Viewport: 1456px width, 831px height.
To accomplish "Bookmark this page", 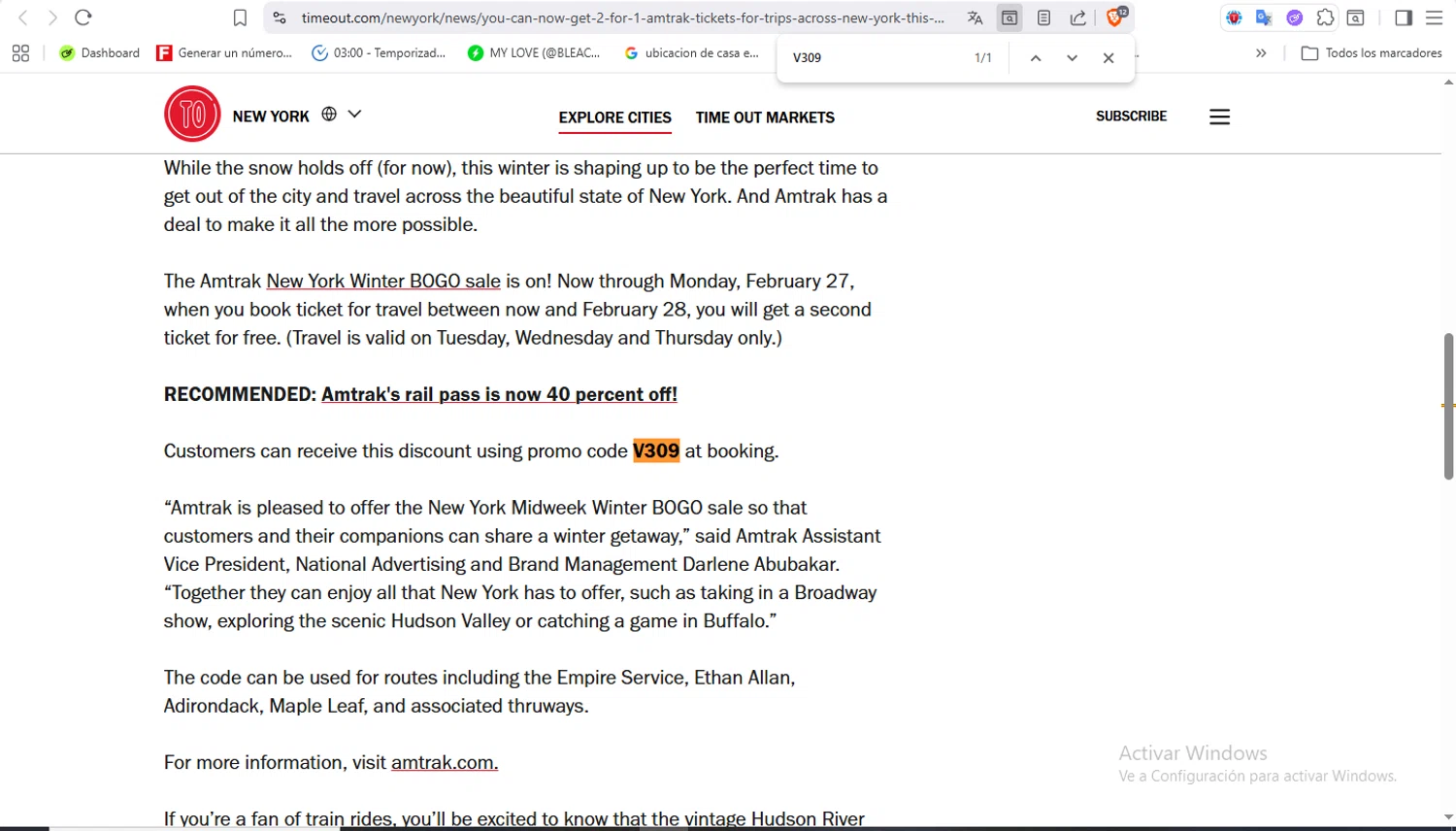I will [x=241, y=17].
